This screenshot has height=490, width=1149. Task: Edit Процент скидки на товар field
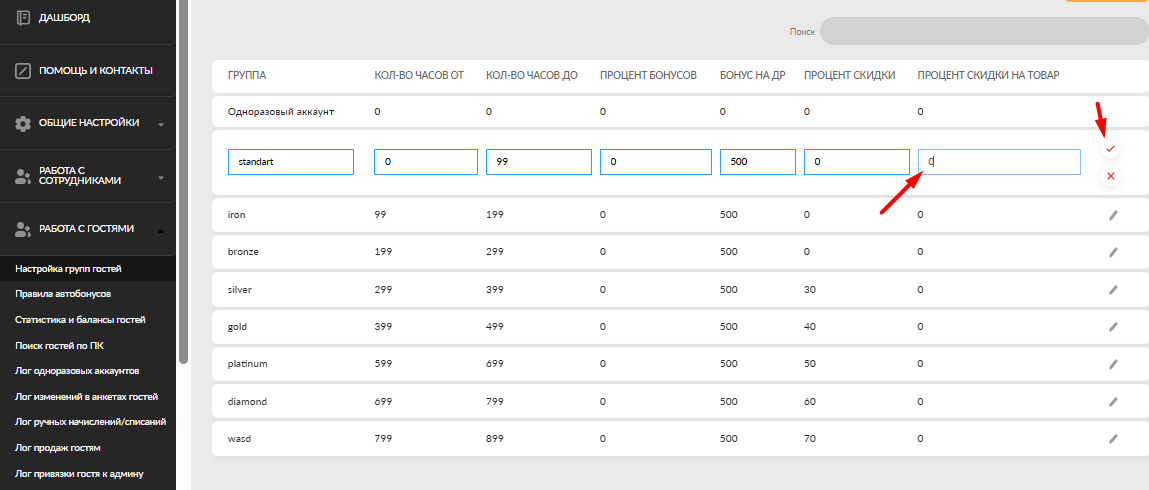click(x=1000, y=162)
